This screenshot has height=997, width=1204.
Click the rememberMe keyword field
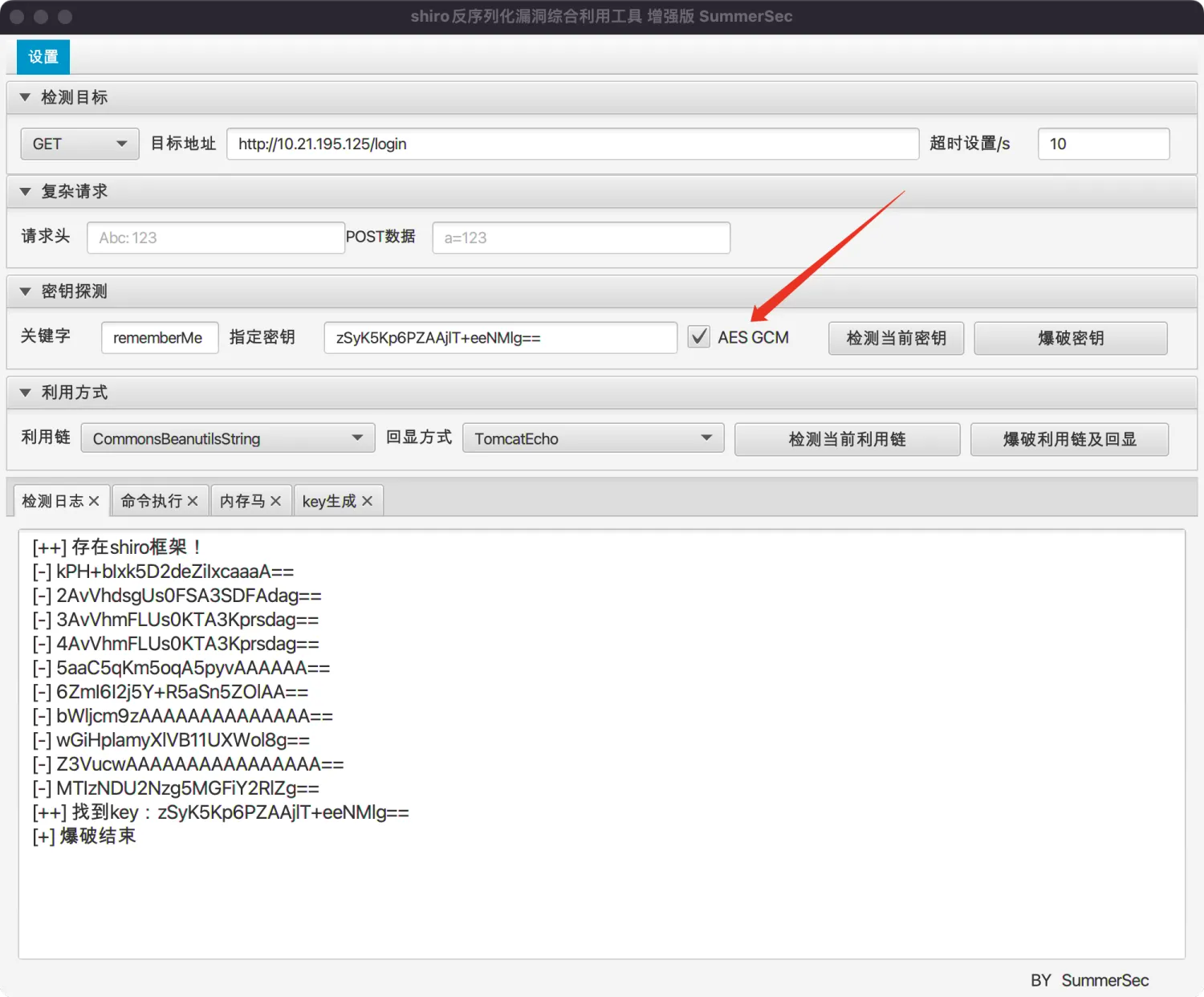pyautogui.click(x=160, y=338)
